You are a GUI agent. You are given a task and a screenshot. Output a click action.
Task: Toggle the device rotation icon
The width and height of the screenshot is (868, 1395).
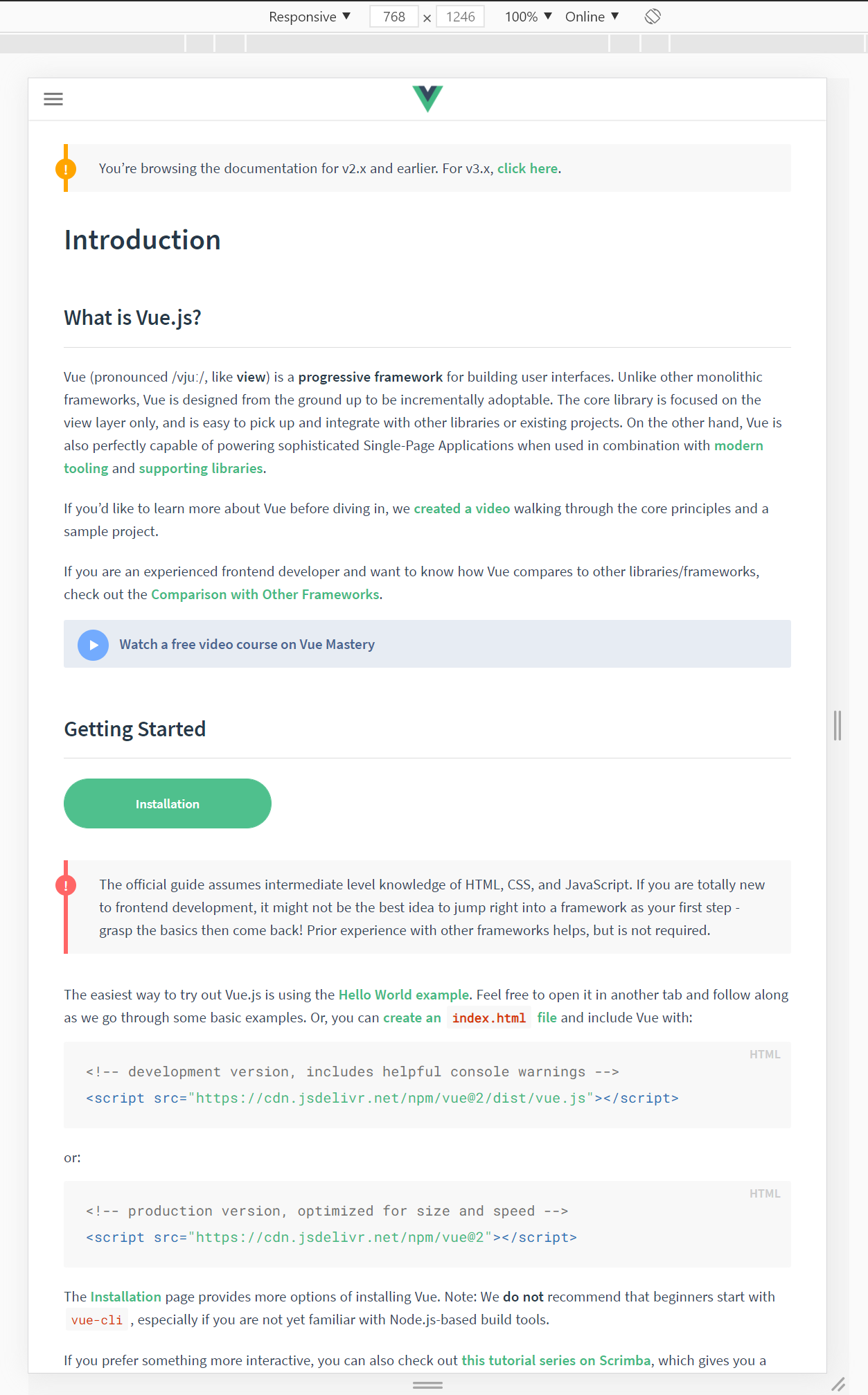[652, 16]
